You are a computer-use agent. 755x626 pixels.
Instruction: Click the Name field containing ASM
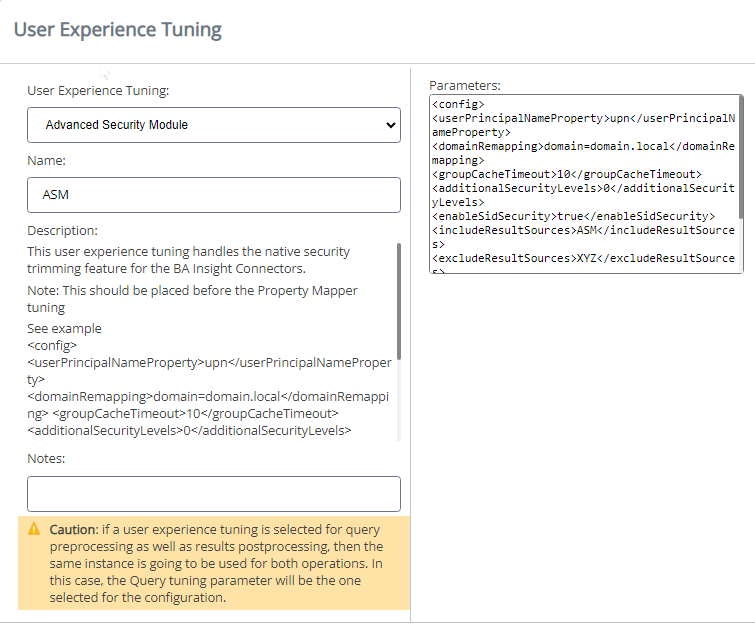213,195
